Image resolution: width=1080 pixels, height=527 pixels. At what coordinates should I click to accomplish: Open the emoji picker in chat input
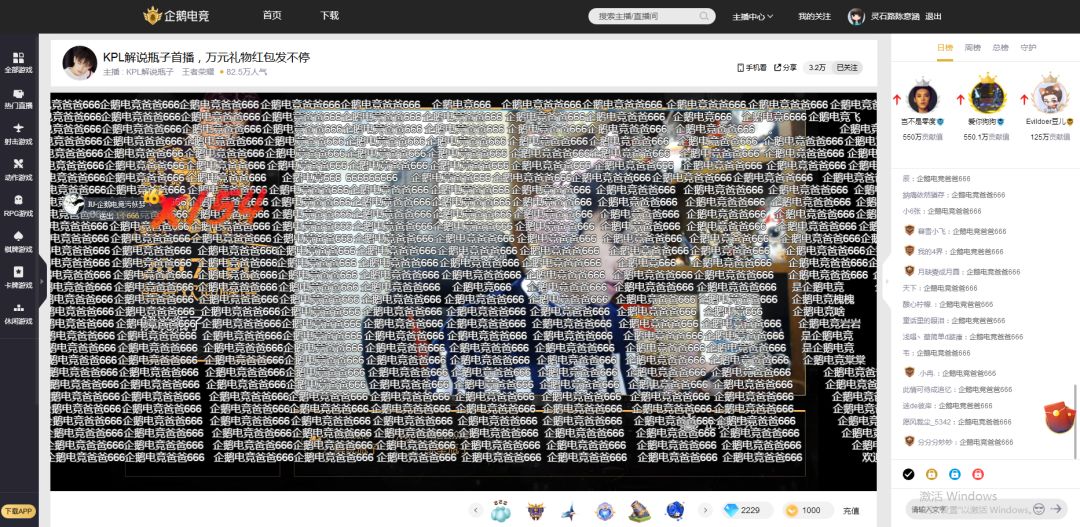tap(1039, 509)
